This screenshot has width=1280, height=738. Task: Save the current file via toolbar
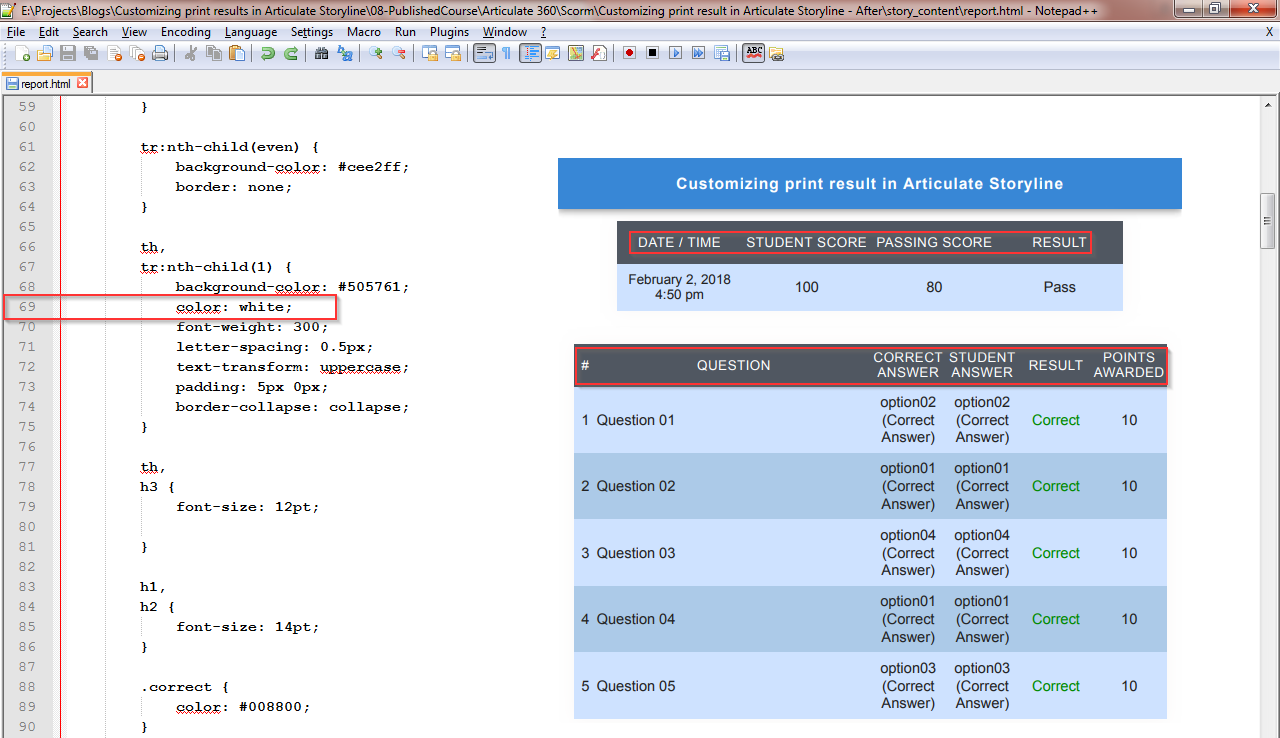click(x=67, y=53)
